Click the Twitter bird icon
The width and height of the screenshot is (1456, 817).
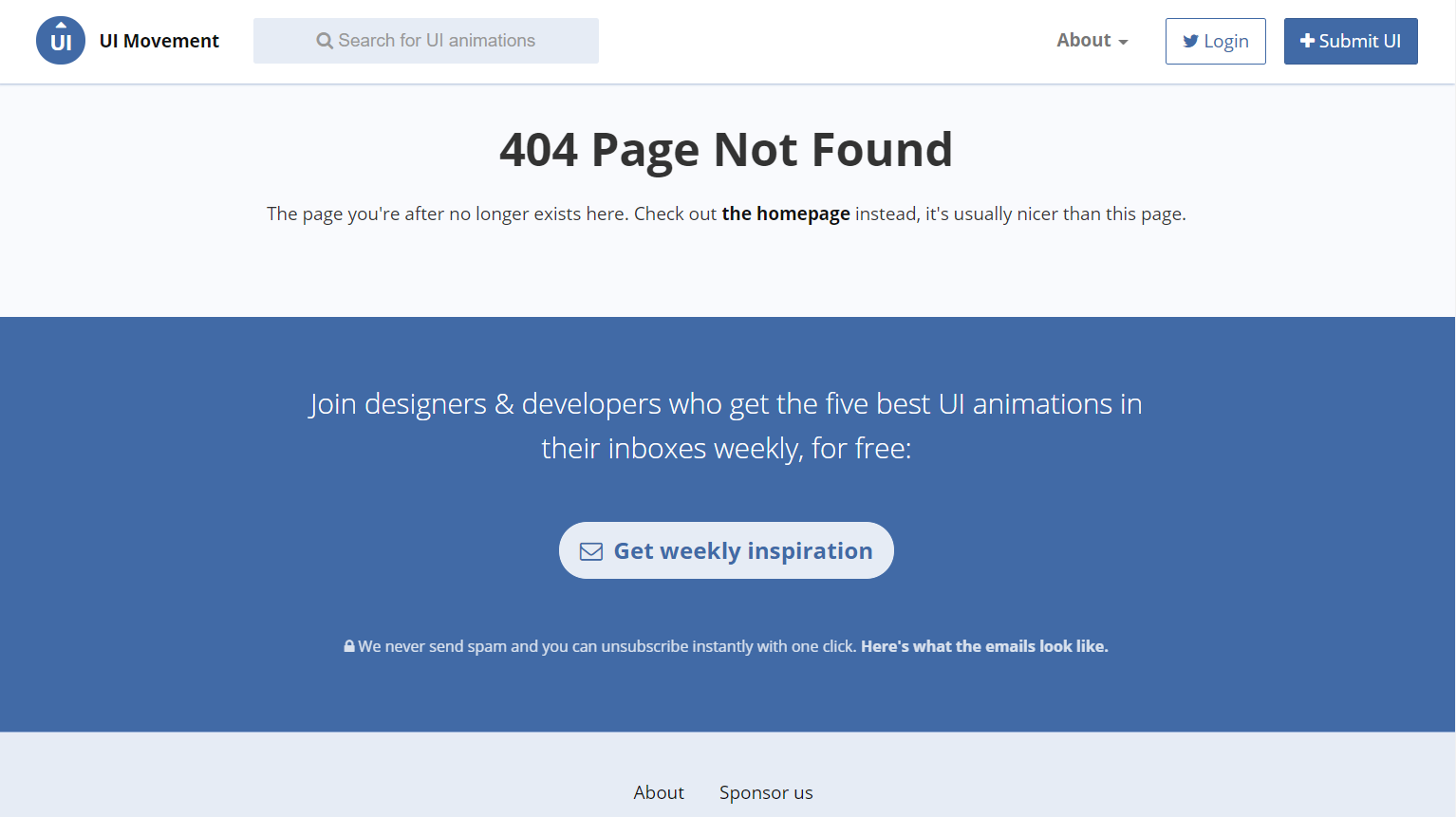tap(1190, 42)
